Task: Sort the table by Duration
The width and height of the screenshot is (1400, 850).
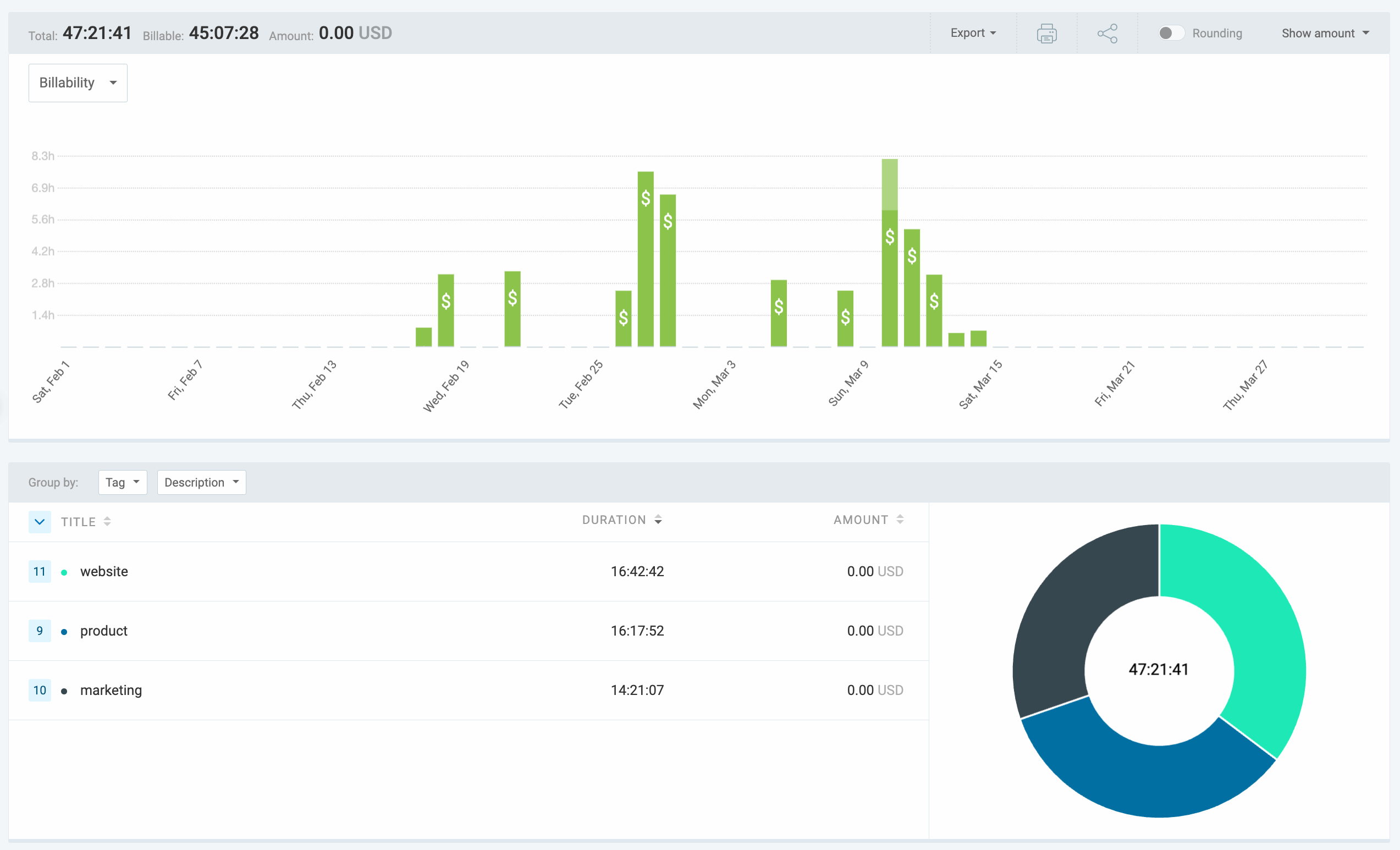Action: click(658, 520)
